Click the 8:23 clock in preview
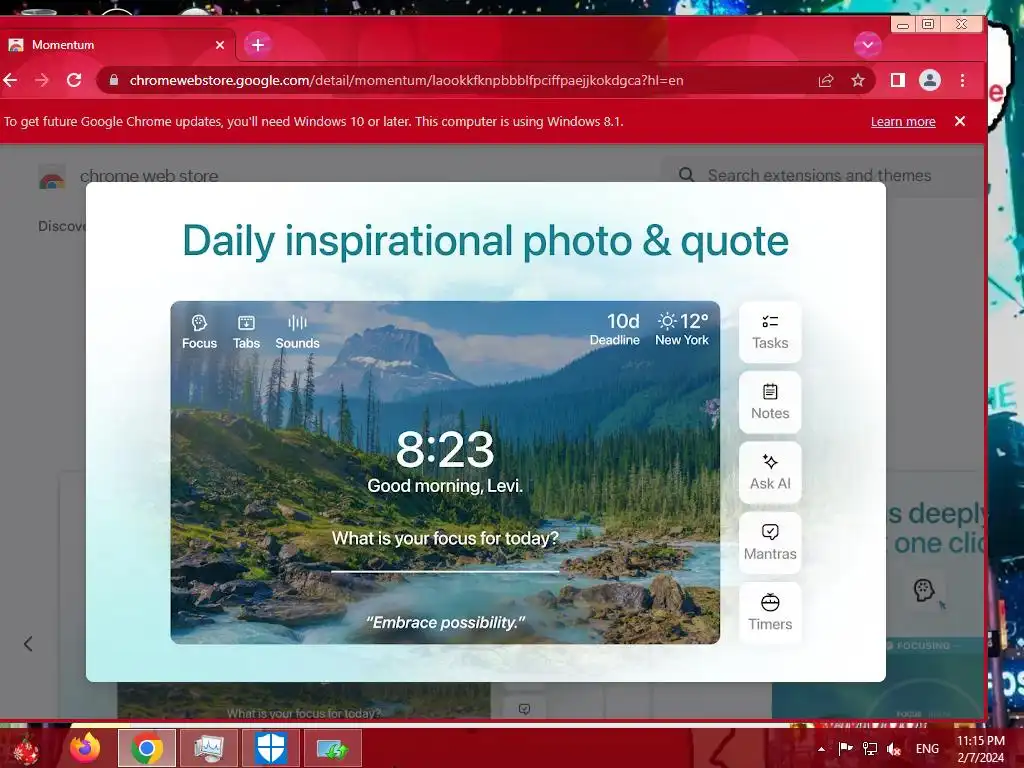This screenshot has height=768, width=1024. 445,449
